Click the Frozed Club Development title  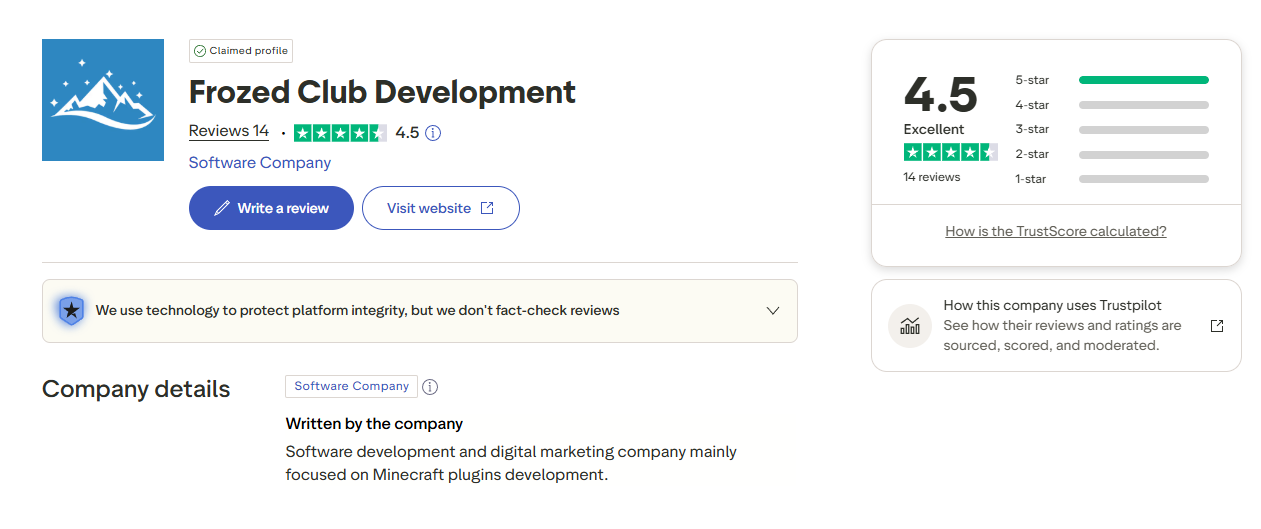coord(382,92)
